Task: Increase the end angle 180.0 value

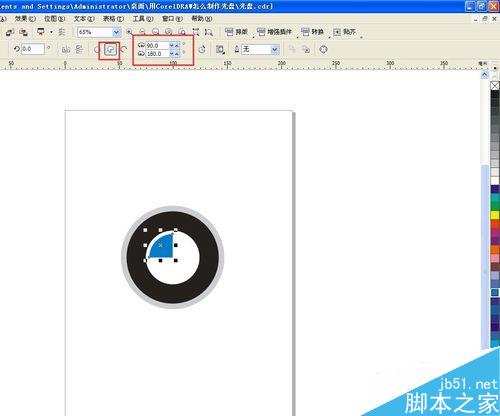Action: [x=177, y=54]
